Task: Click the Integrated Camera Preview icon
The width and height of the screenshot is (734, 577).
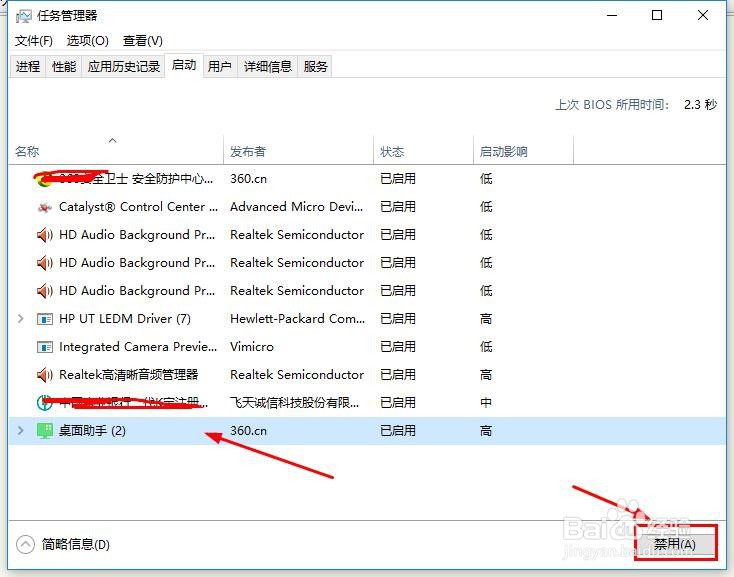Action: click(x=44, y=347)
